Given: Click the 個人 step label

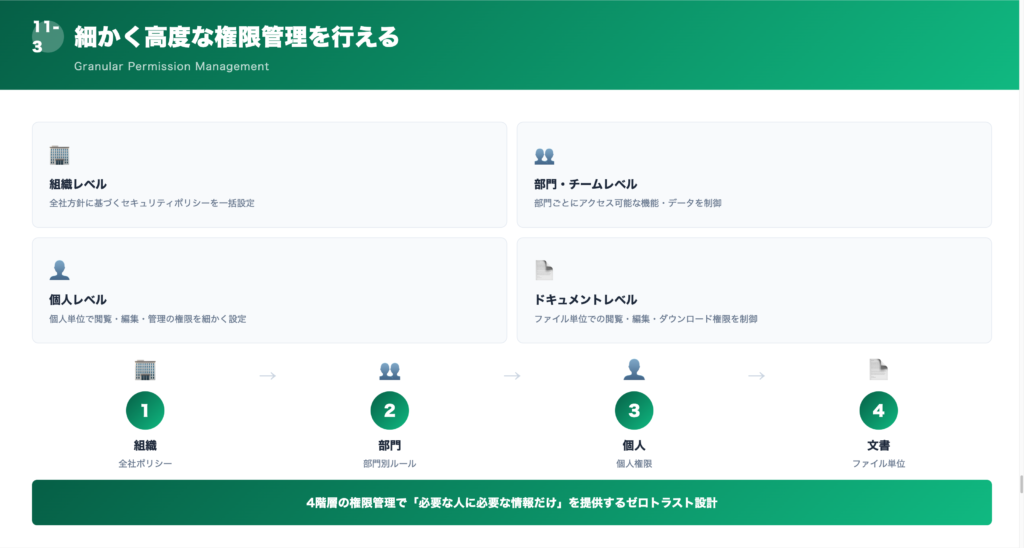Looking at the screenshot, I should tap(634, 445).
